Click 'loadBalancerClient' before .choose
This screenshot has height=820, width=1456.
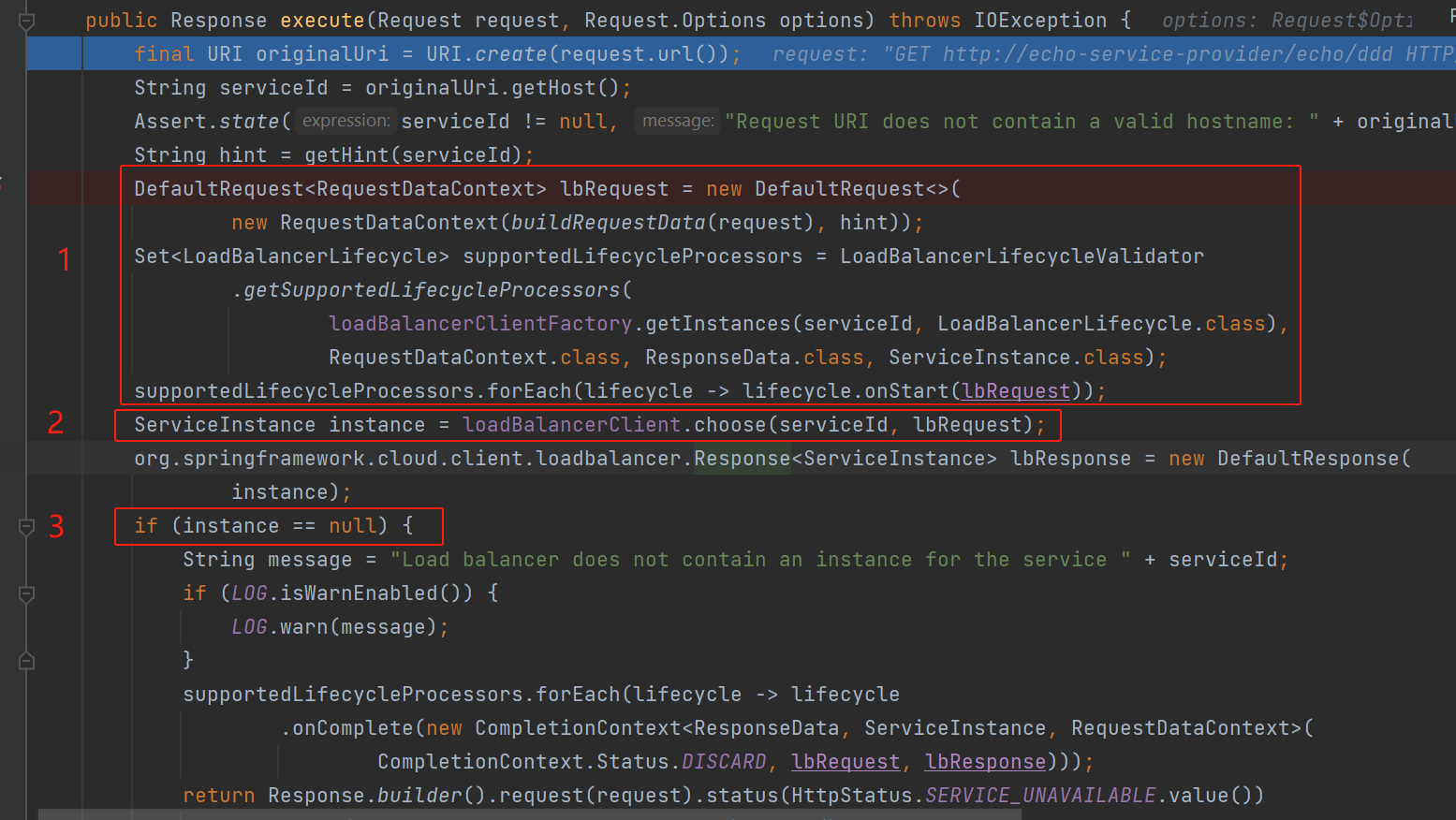tap(572, 425)
